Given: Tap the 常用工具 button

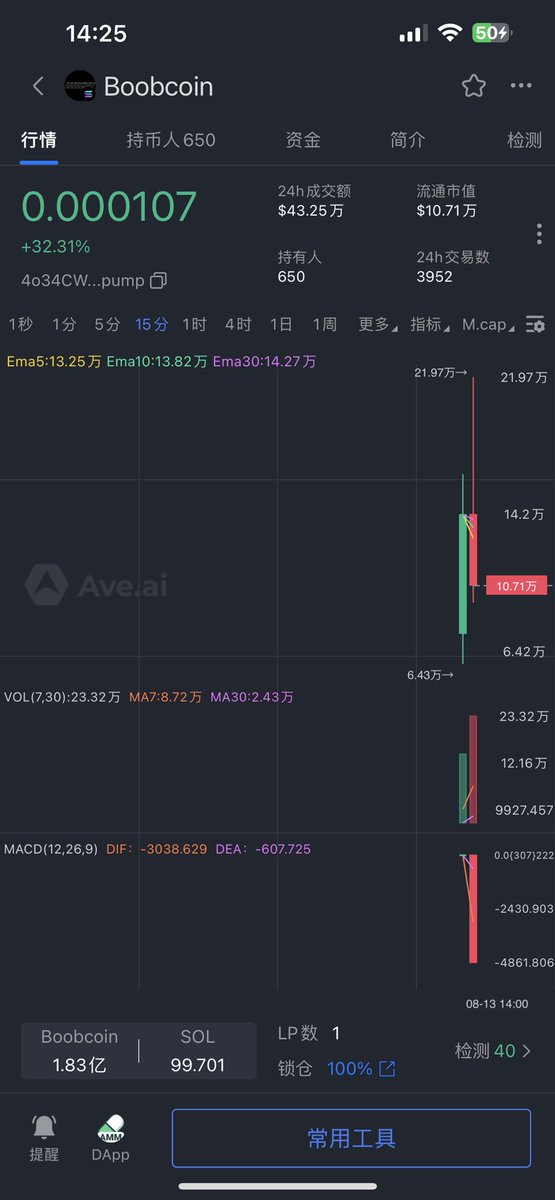Looking at the screenshot, I should pos(351,1138).
